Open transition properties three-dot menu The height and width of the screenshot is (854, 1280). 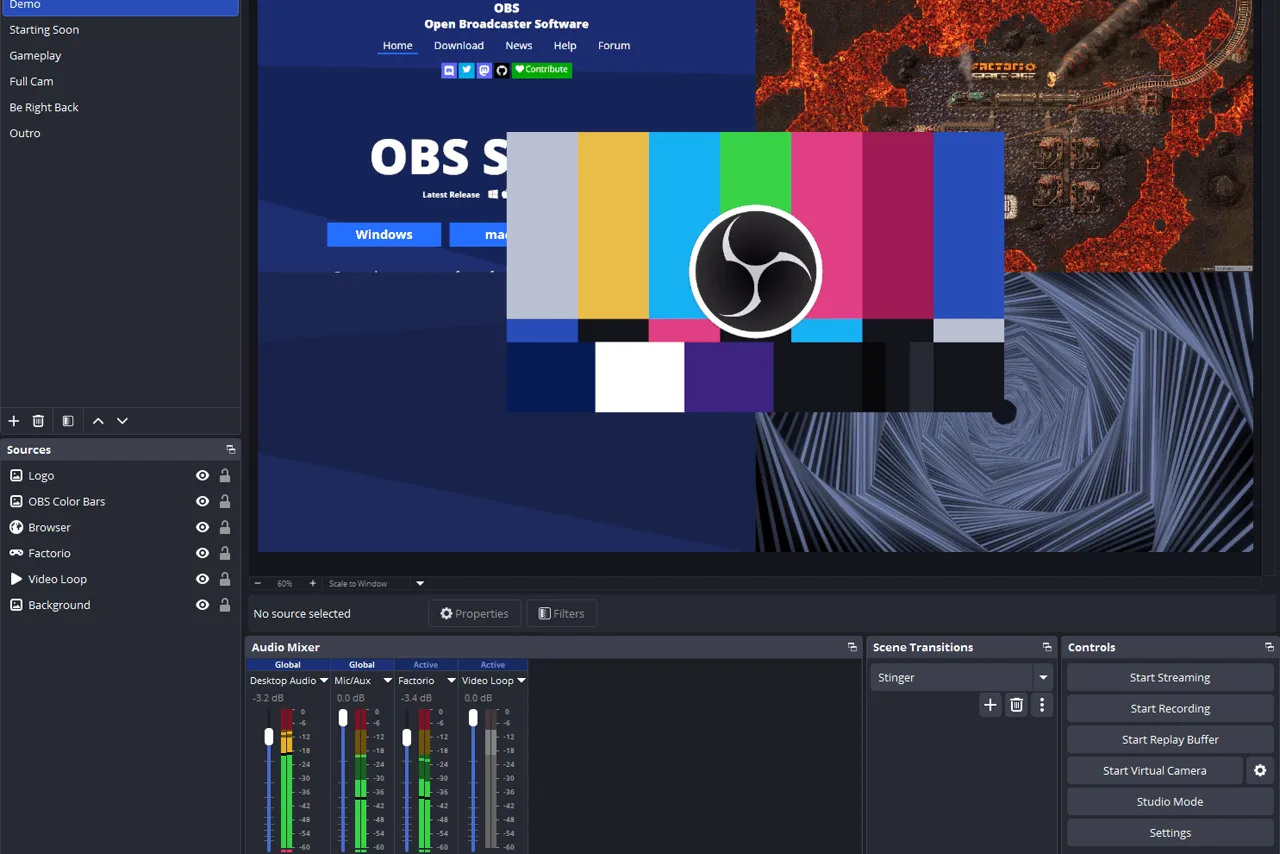[x=1042, y=705]
